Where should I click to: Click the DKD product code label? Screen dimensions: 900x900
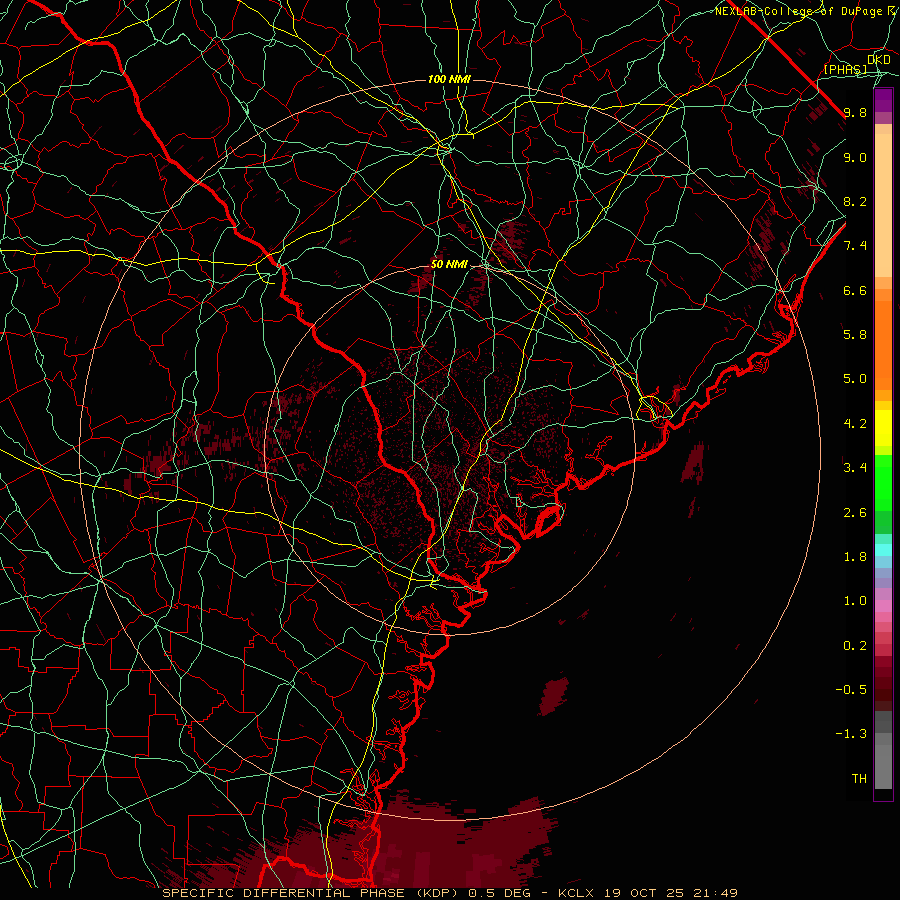click(x=879, y=59)
